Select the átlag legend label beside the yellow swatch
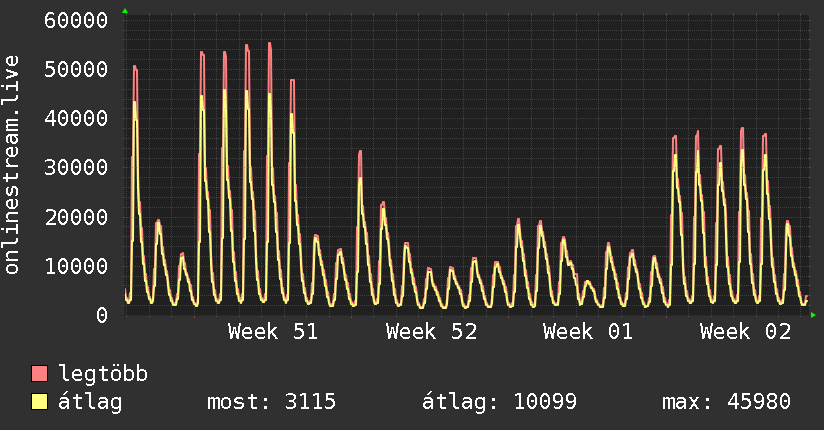Viewport: 824px width, 430px height. (x=90, y=402)
